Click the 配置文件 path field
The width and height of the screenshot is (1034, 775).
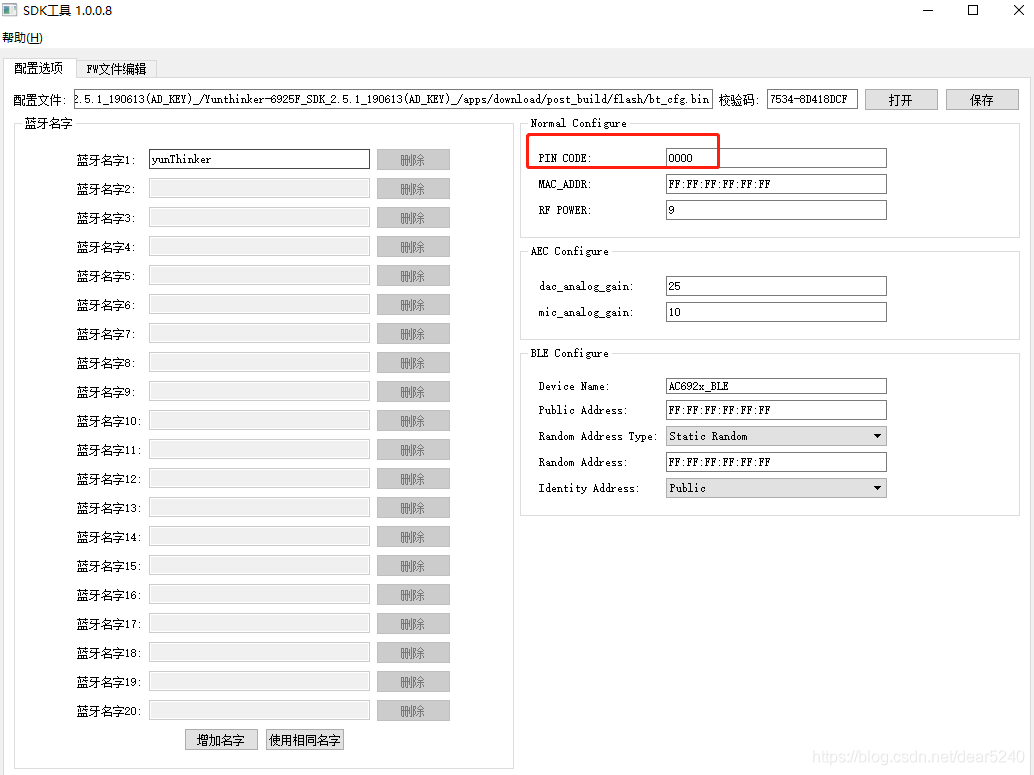pos(393,99)
